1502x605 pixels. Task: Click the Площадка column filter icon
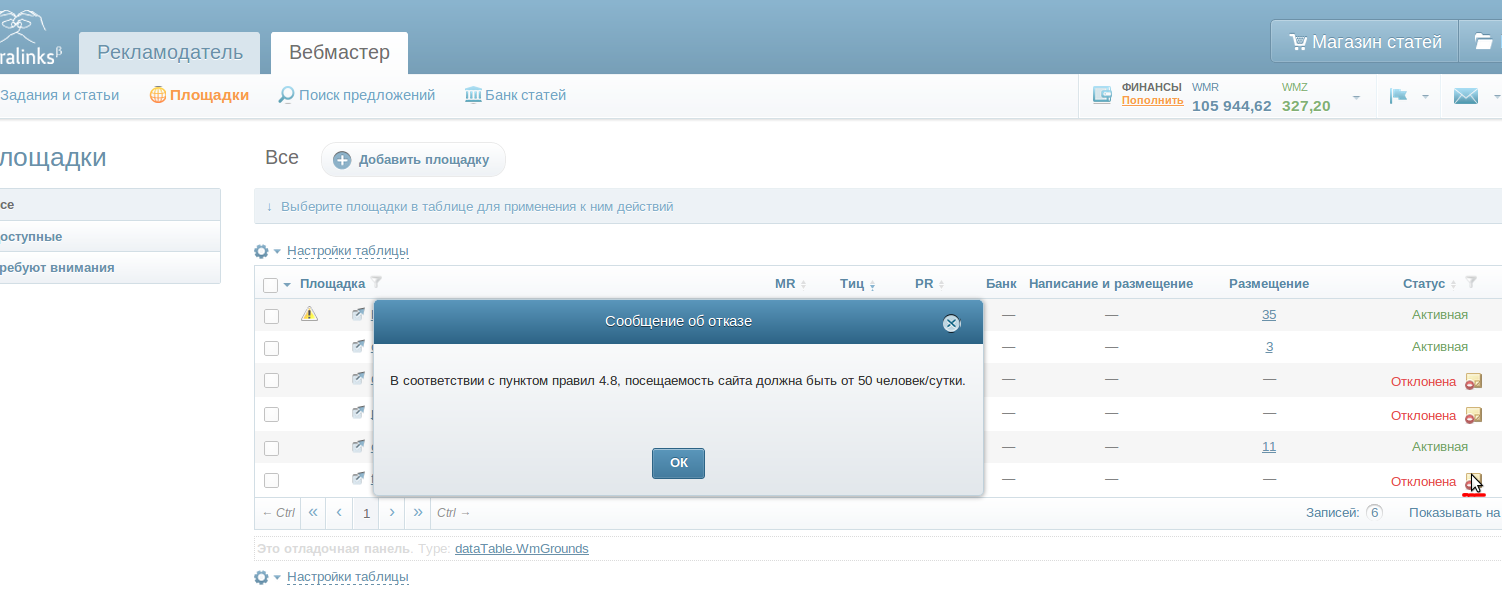[x=376, y=283]
